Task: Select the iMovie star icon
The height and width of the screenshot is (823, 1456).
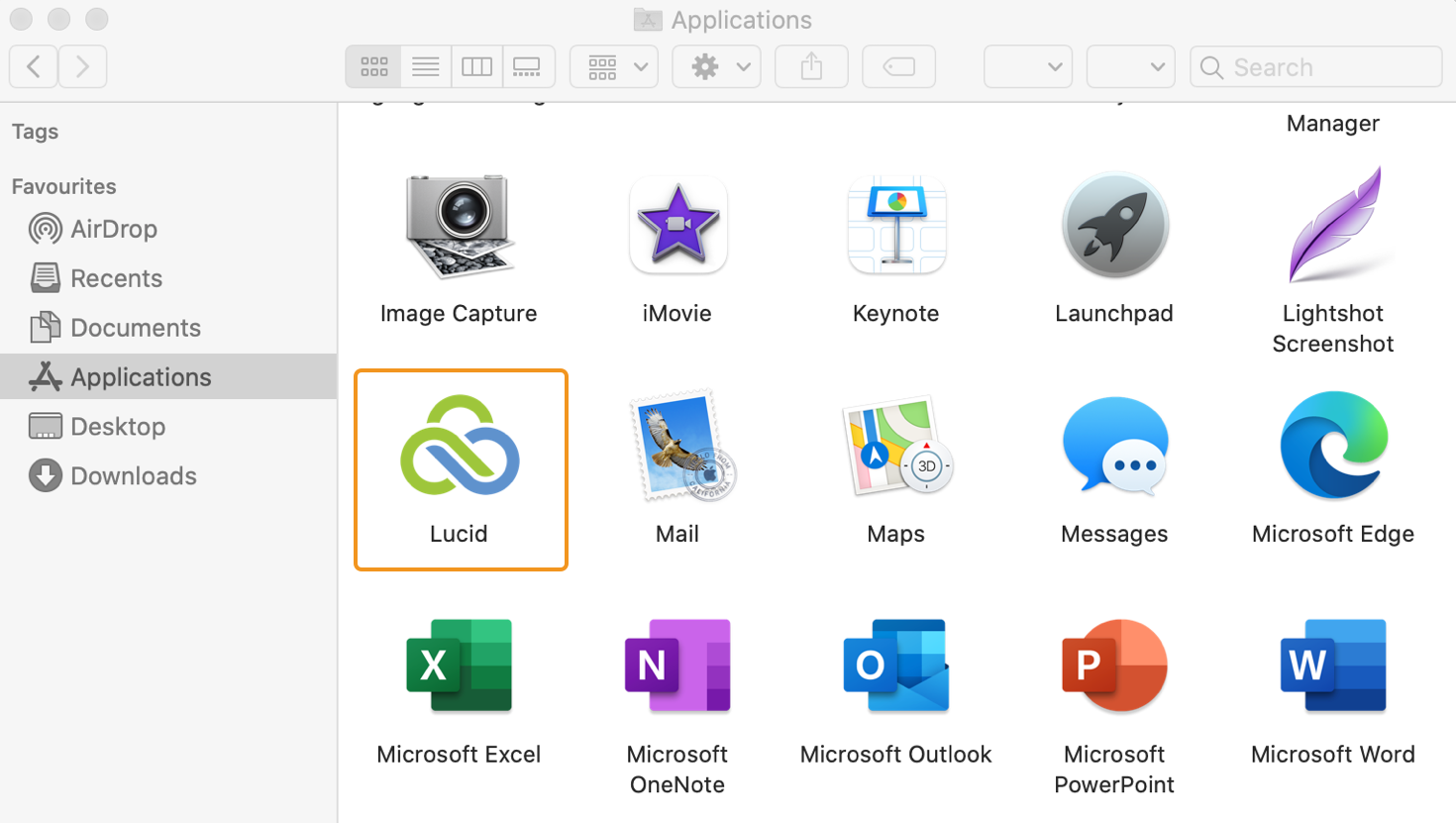Action: pos(677,225)
